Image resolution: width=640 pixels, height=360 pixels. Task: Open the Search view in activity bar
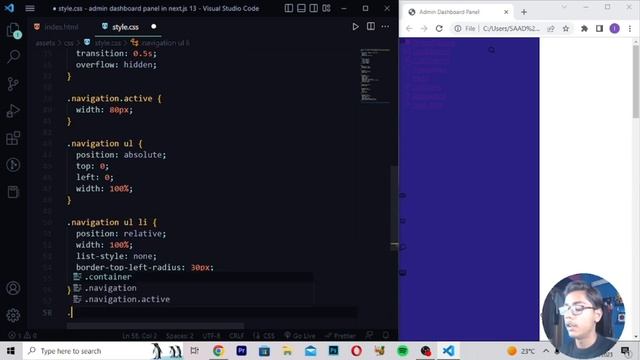click(13, 57)
